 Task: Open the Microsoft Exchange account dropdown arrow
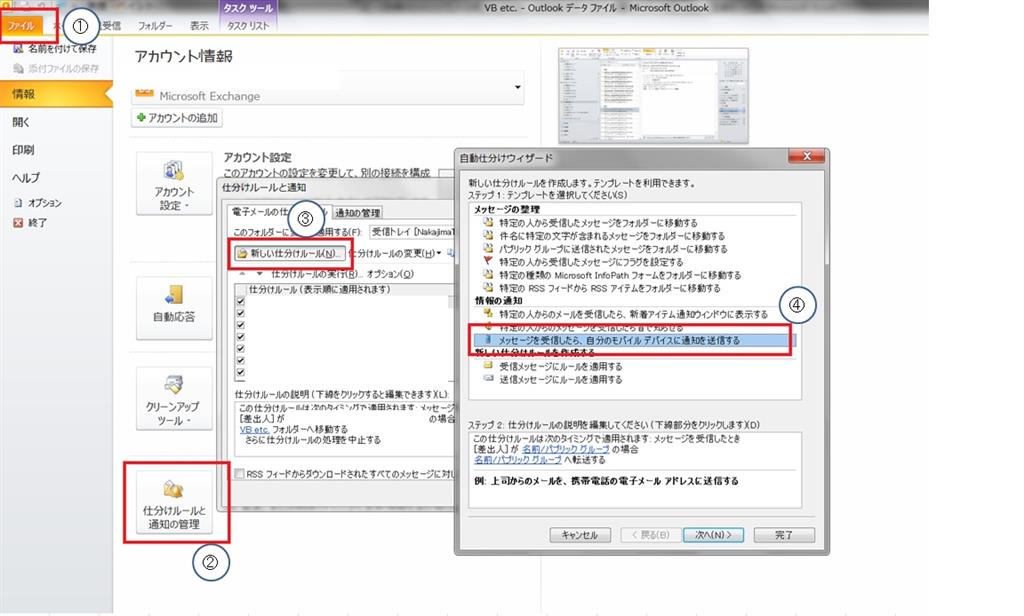[518, 88]
